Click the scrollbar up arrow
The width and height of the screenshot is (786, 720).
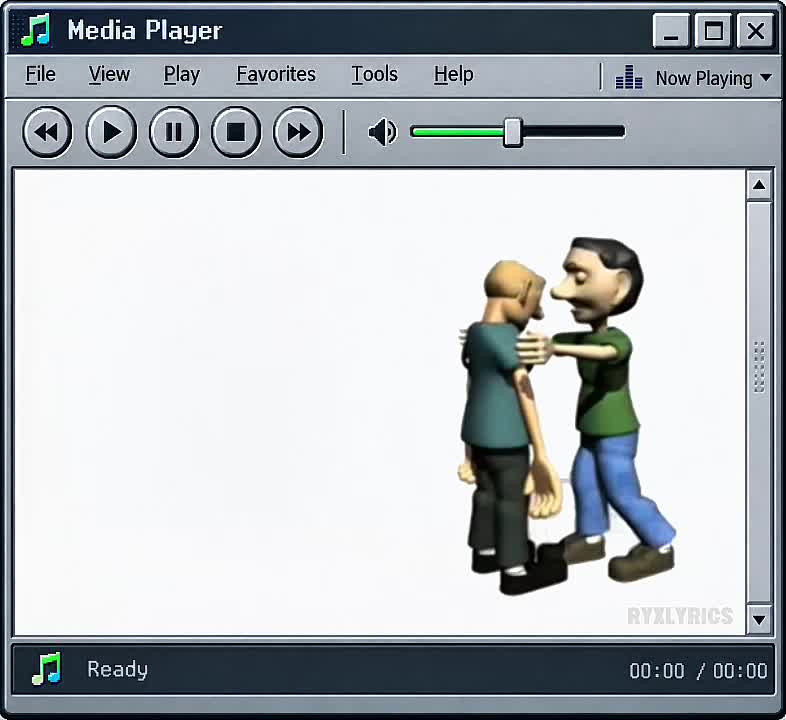[759, 185]
